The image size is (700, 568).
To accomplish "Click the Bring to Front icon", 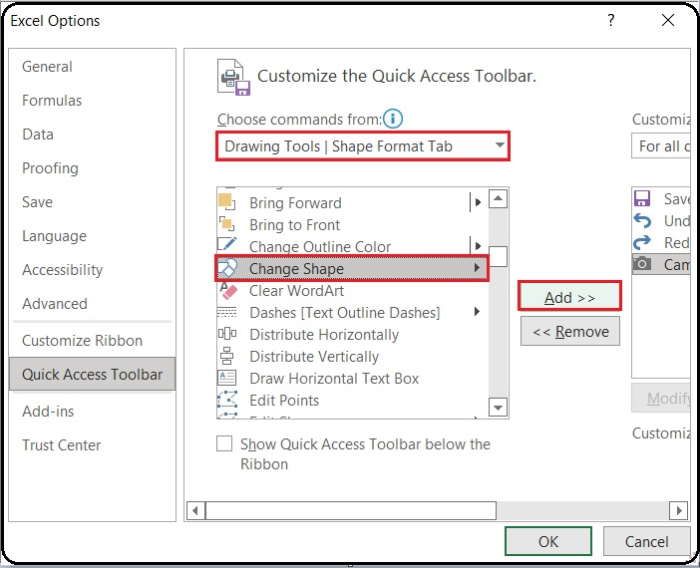I will [x=227, y=225].
